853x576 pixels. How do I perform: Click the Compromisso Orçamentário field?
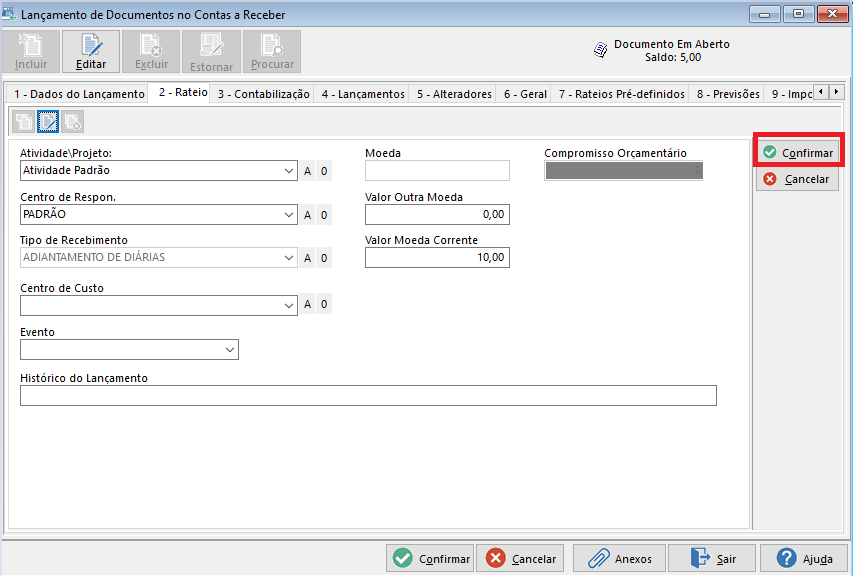623,170
